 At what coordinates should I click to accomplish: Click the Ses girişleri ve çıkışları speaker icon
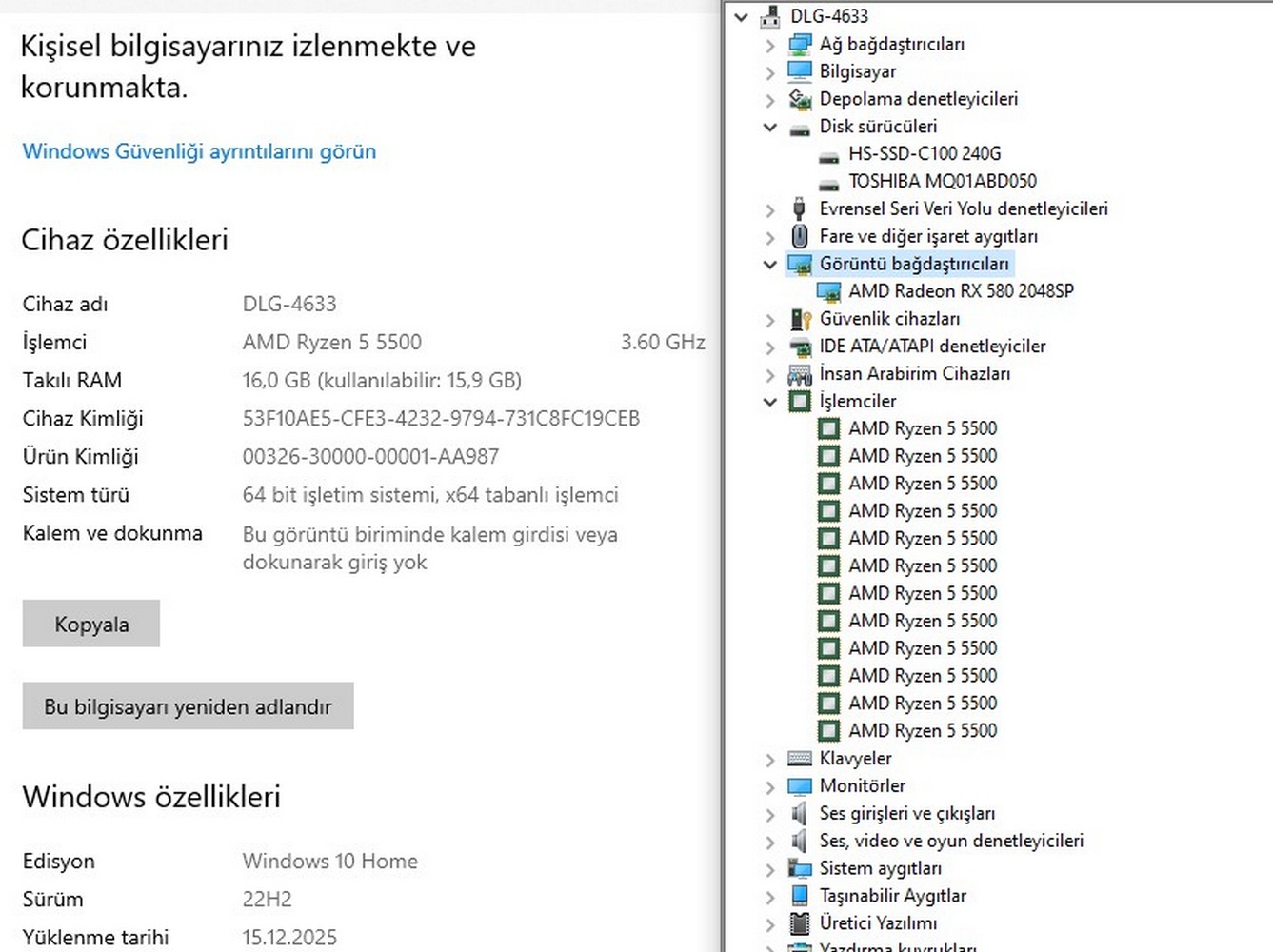[800, 814]
